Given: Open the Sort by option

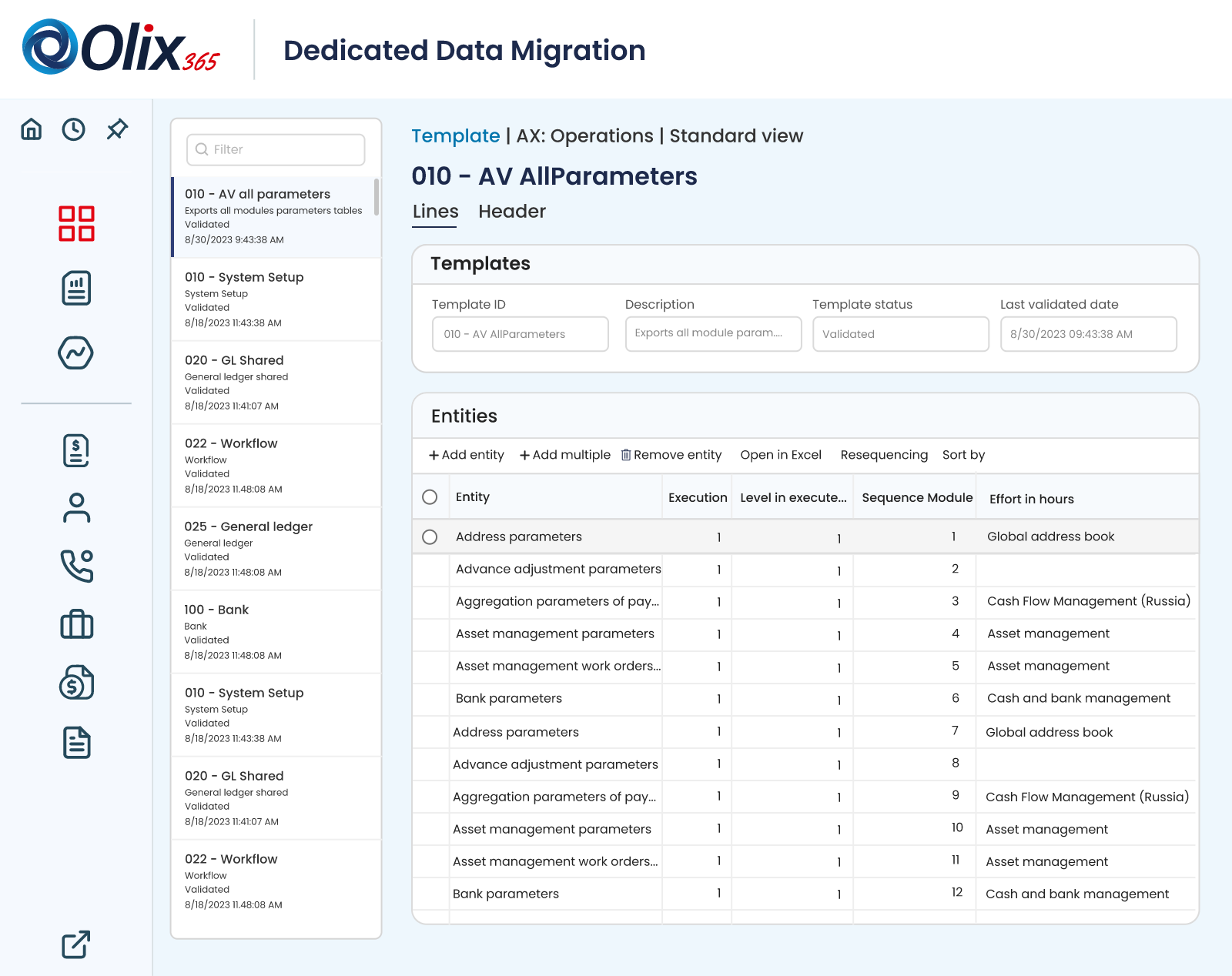Looking at the screenshot, I should click(963, 455).
